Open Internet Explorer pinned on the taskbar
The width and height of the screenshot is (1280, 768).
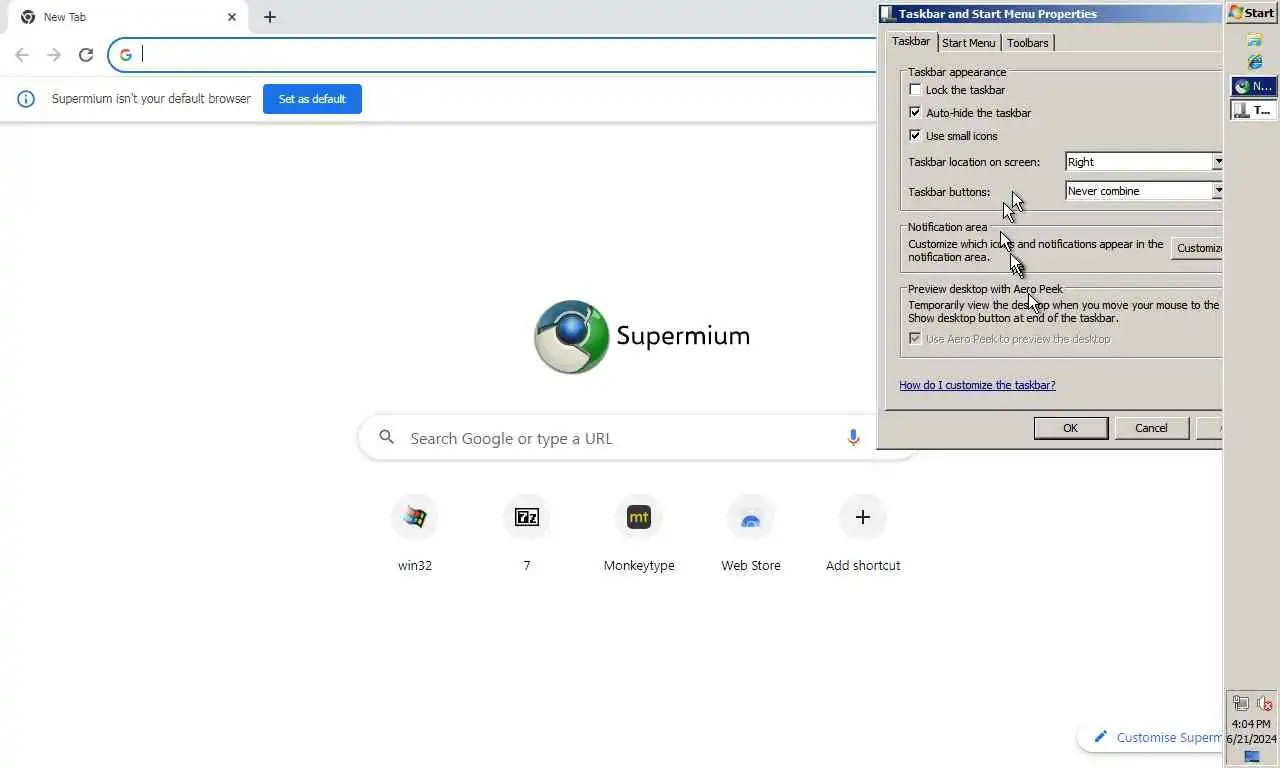pyautogui.click(x=1254, y=63)
